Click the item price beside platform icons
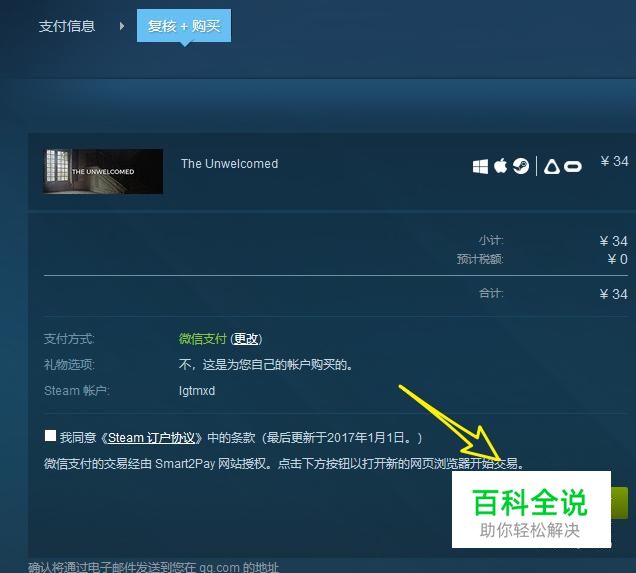The height and width of the screenshot is (573, 636). [615, 161]
